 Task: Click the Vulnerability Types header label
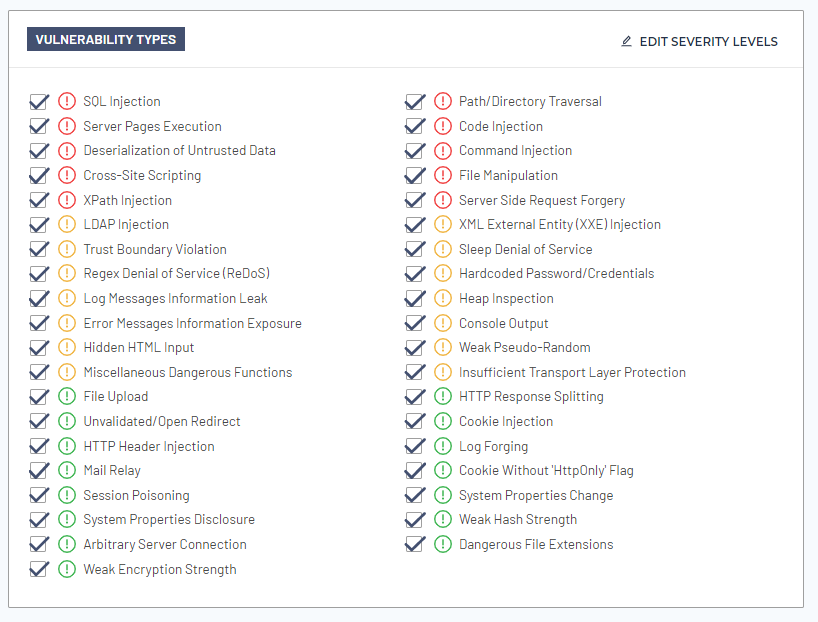[x=106, y=40]
